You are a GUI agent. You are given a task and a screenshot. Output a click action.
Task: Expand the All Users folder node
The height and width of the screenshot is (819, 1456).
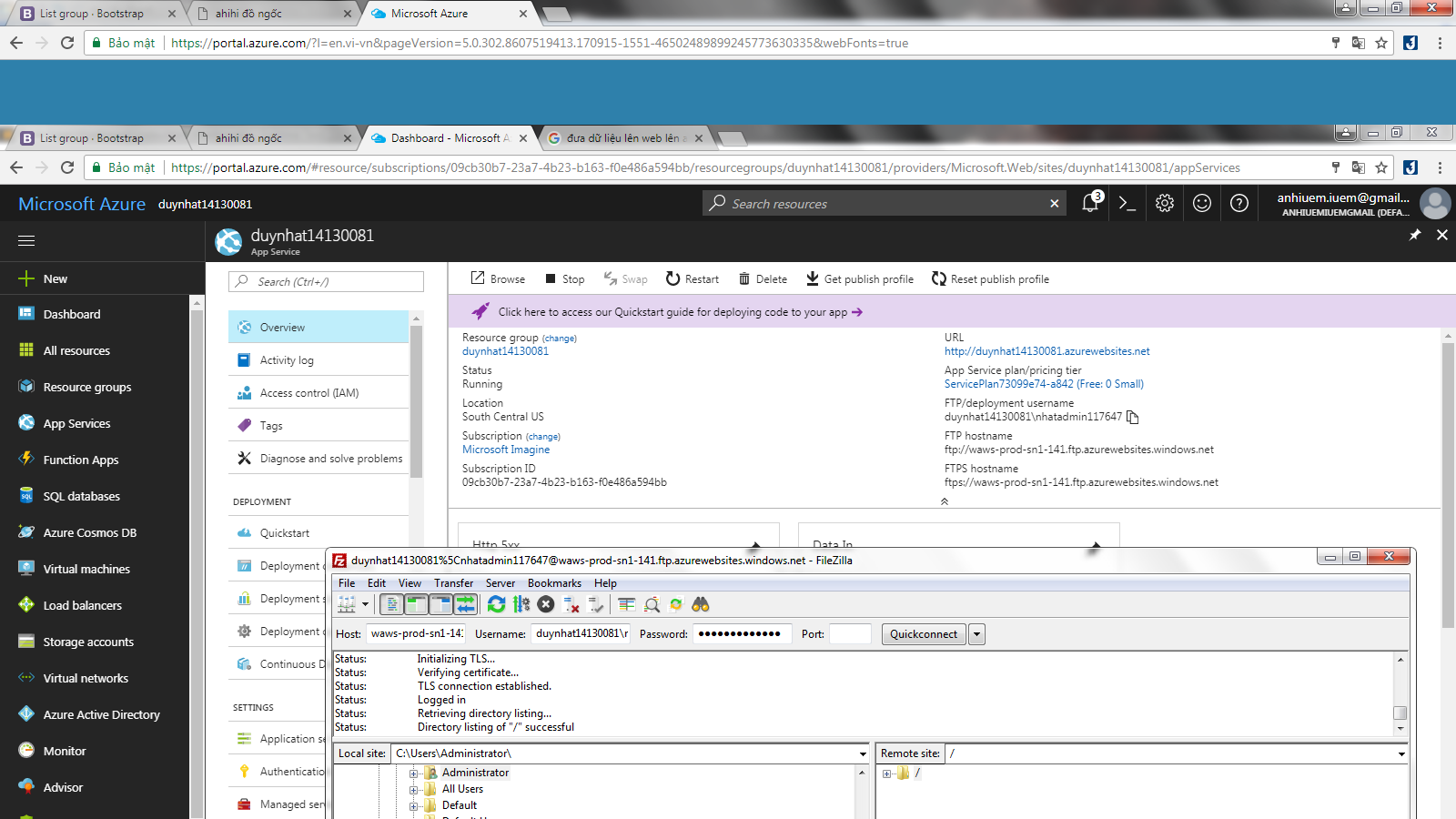(414, 790)
